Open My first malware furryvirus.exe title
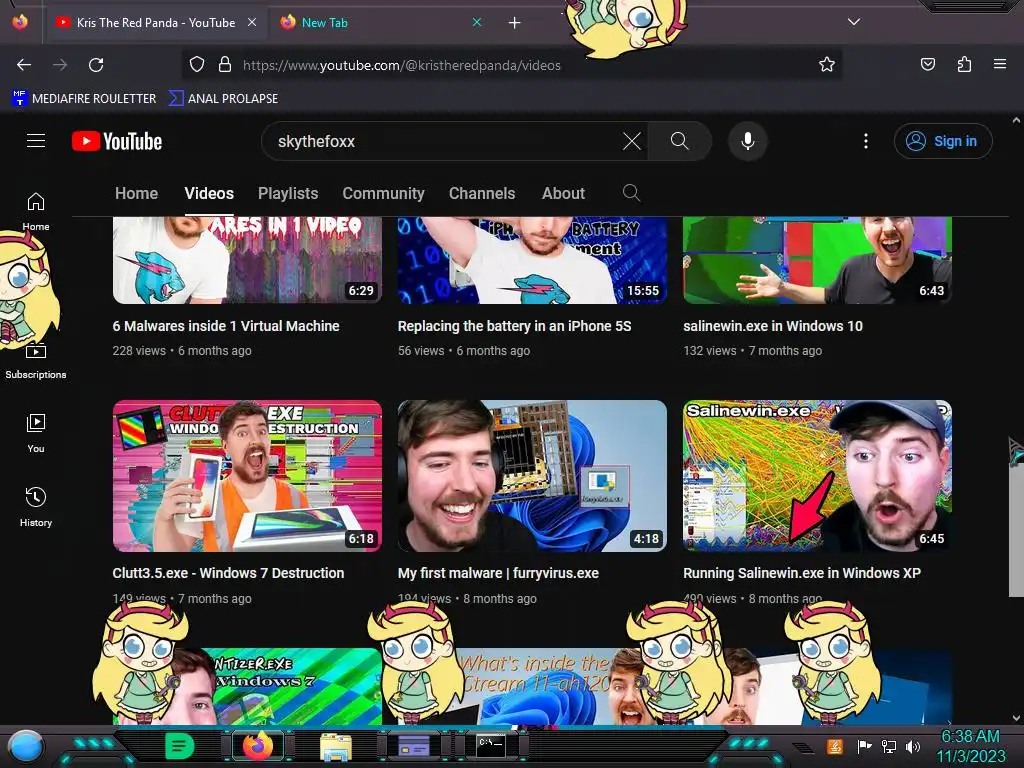 [498, 573]
